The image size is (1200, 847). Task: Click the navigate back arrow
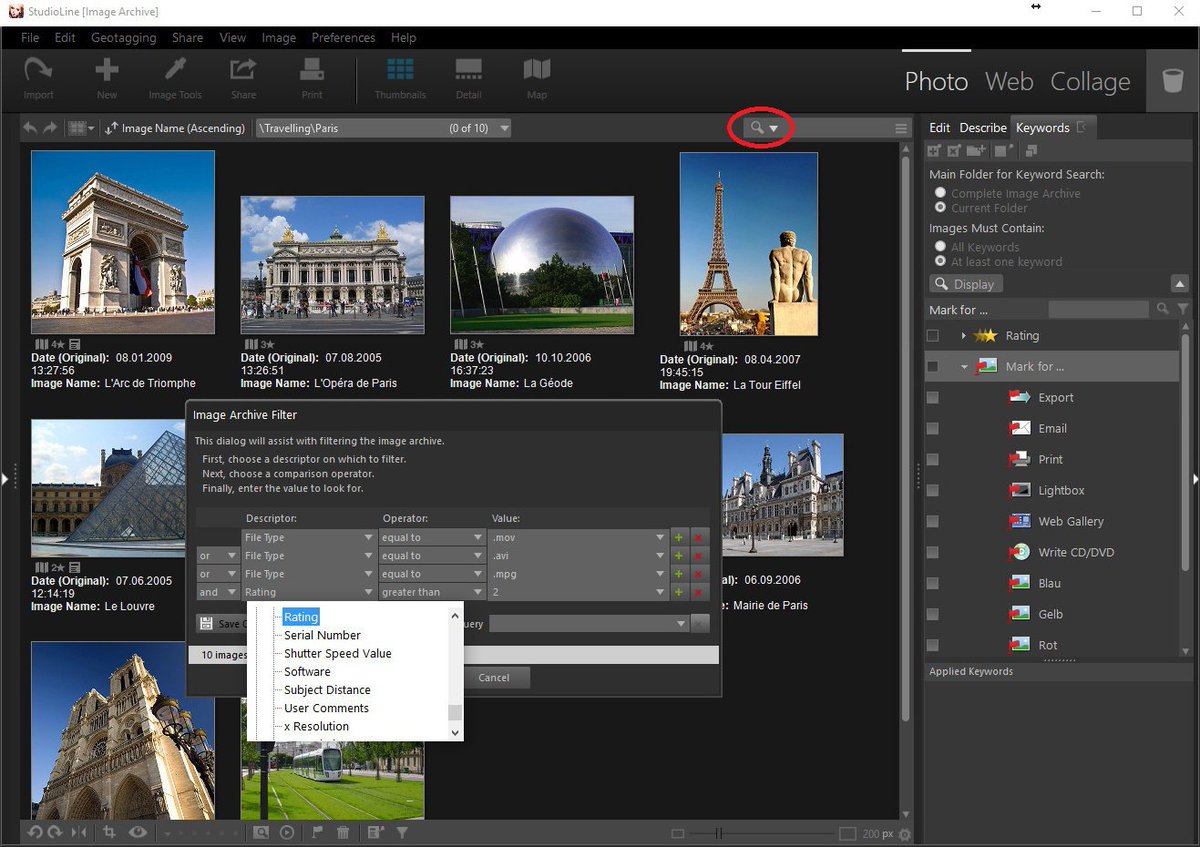(30, 128)
